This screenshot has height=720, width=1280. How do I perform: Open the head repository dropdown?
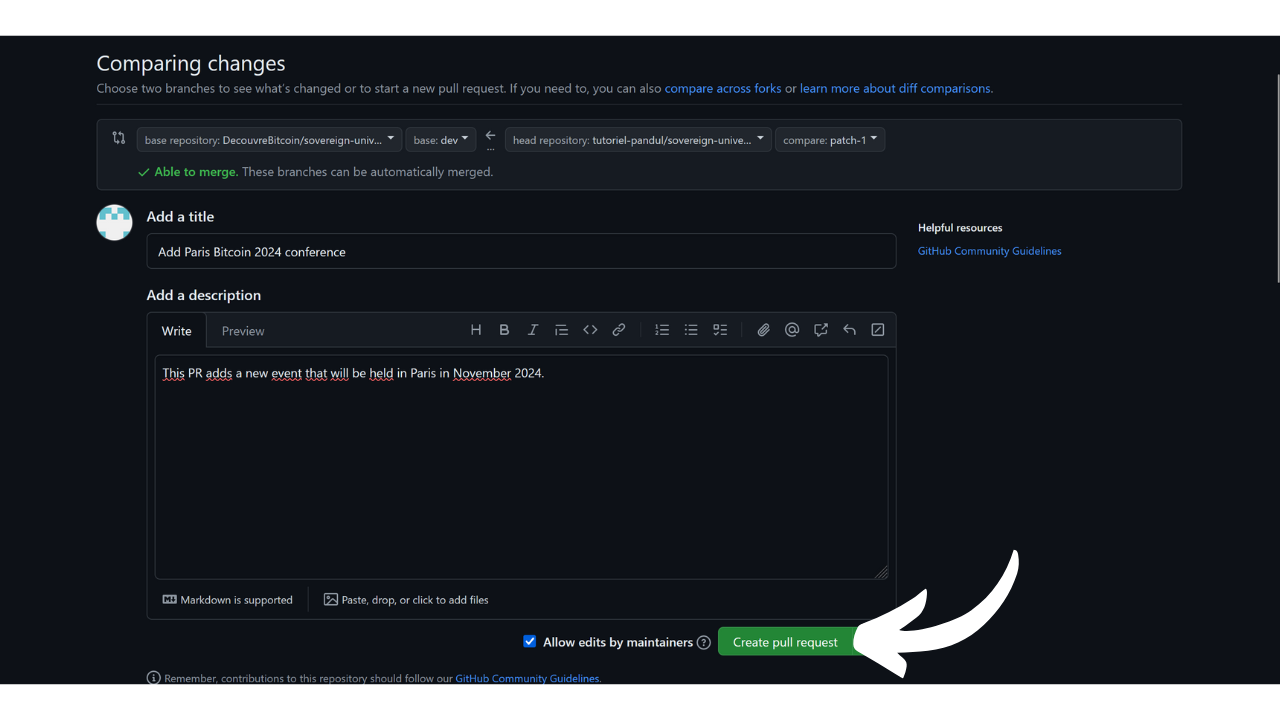pyautogui.click(x=638, y=140)
